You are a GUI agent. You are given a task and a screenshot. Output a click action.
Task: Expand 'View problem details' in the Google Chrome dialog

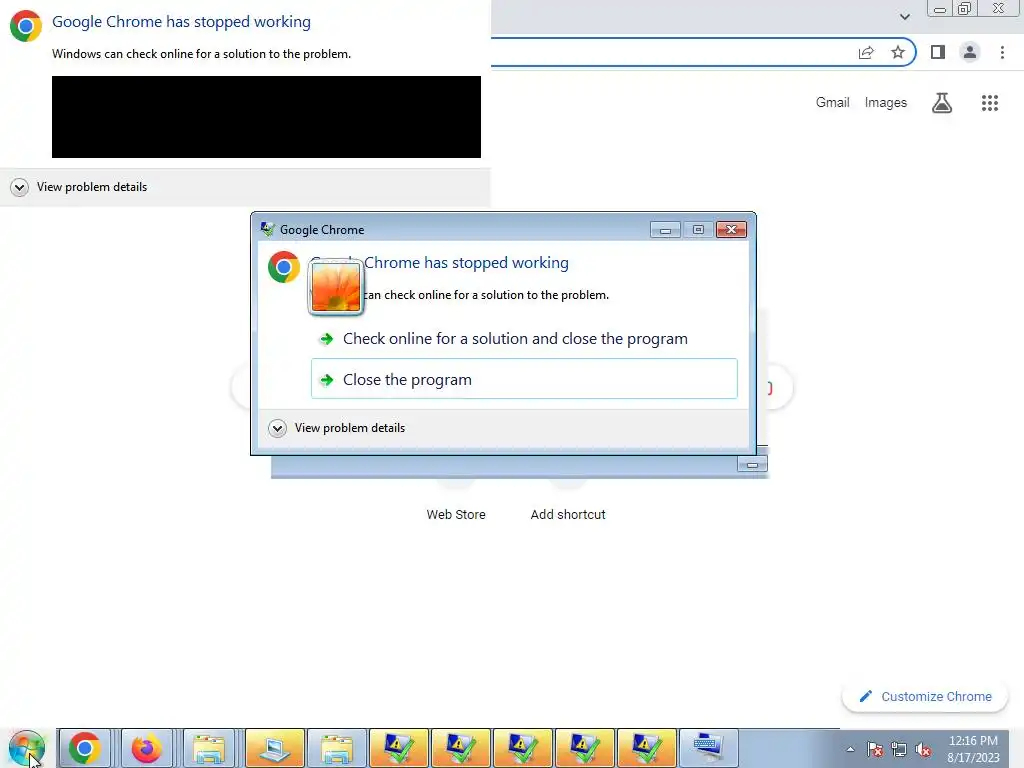[337, 428]
